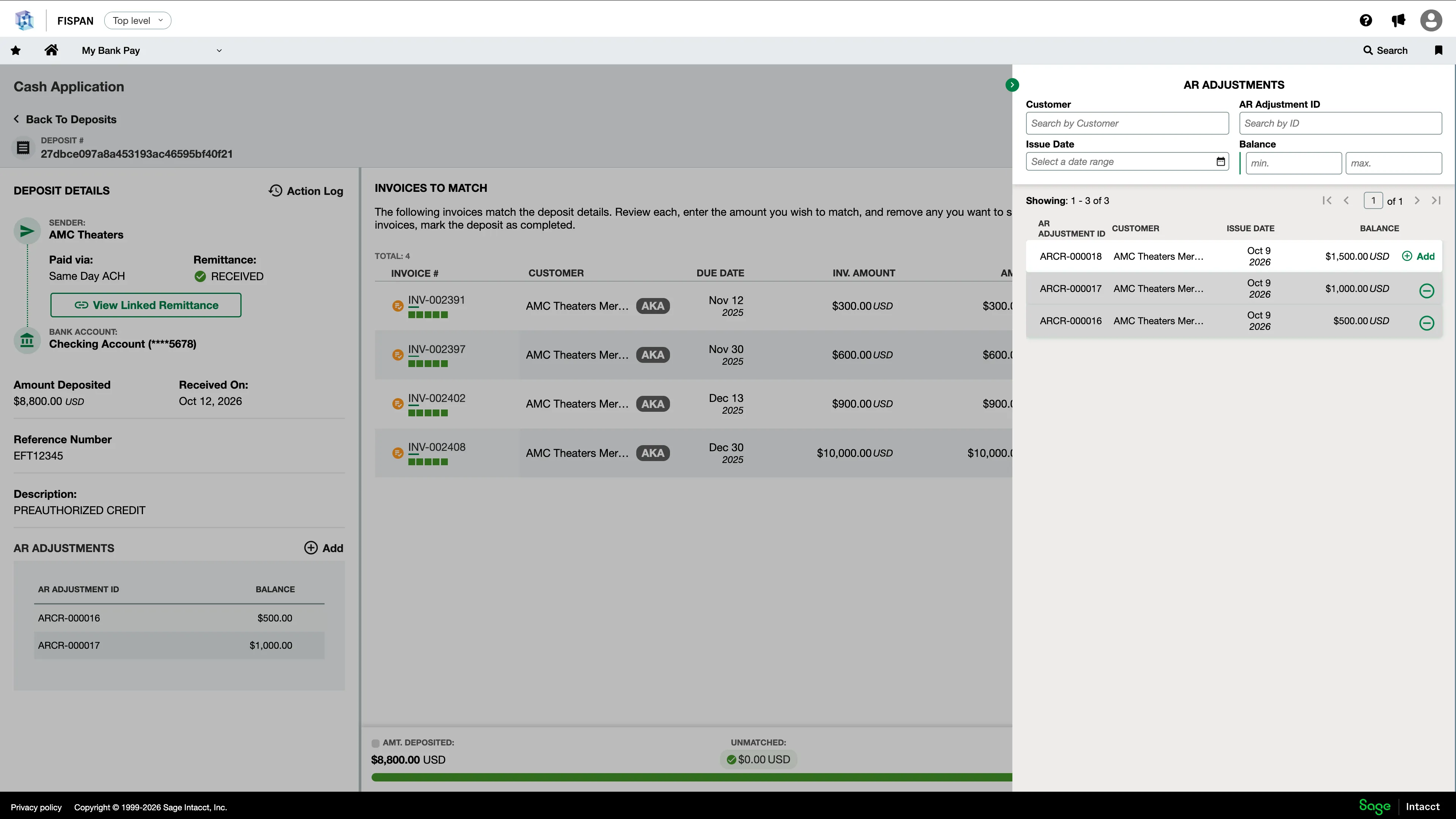This screenshot has height=819, width=1456.
Task: Open the Action Log
Action: click(306, 191)
